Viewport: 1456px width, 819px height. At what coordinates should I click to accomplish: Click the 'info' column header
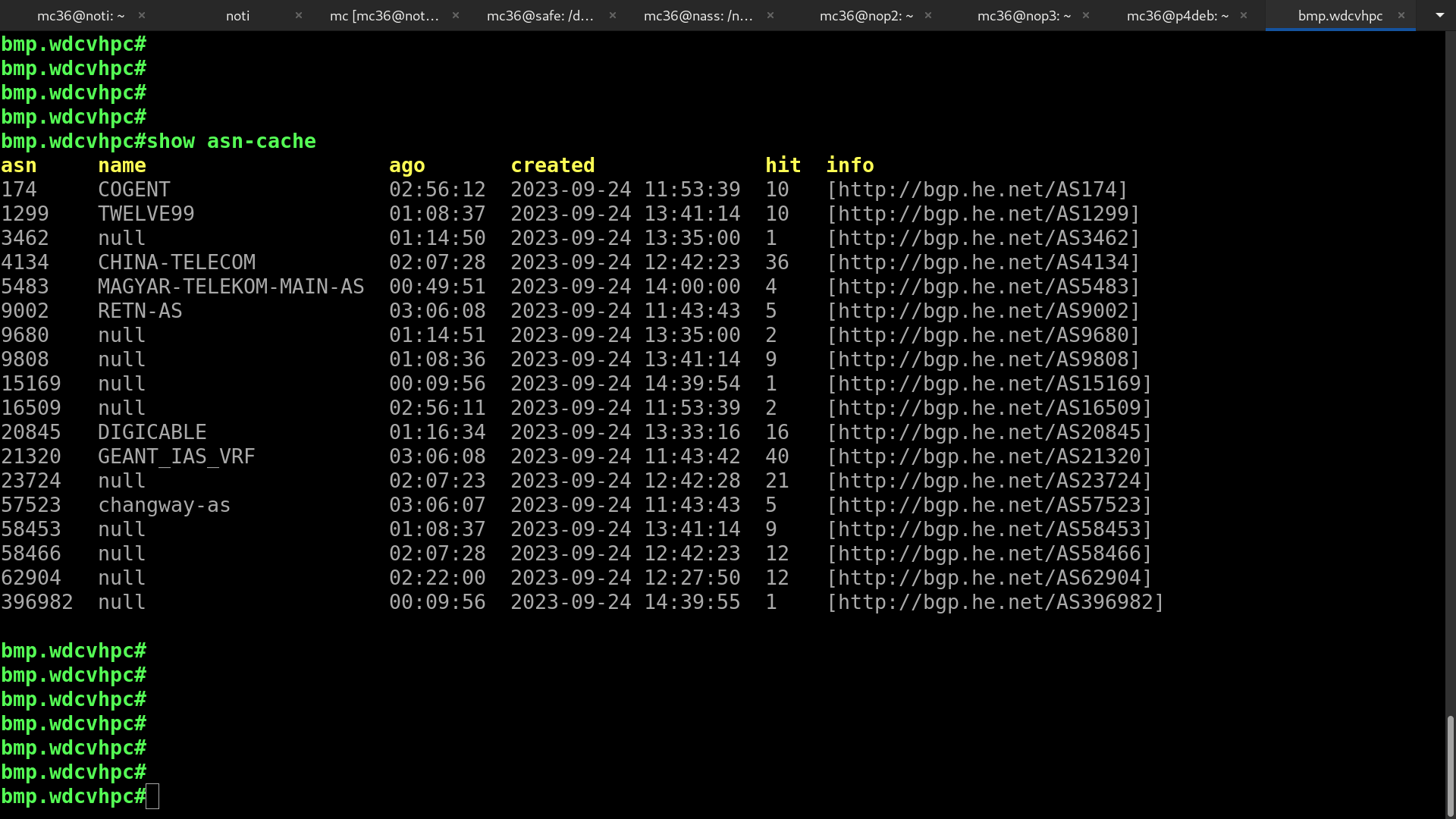click(850, 165)
